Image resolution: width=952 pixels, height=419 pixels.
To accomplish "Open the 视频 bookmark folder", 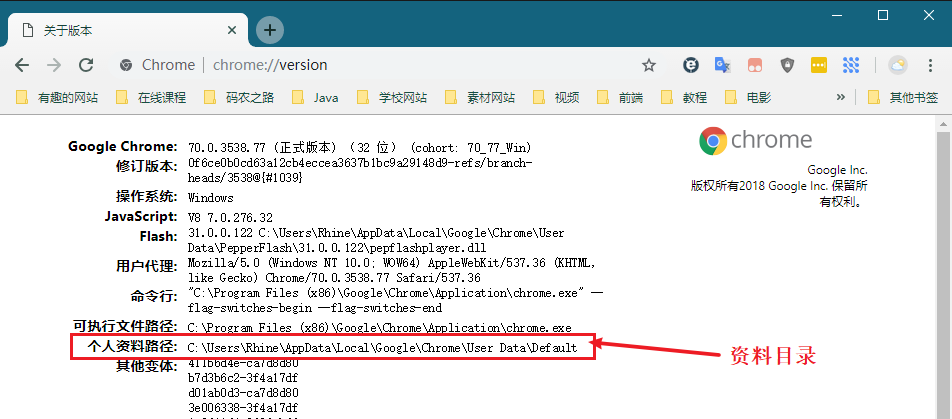I will pyautogui.click(x=556, y=97).
